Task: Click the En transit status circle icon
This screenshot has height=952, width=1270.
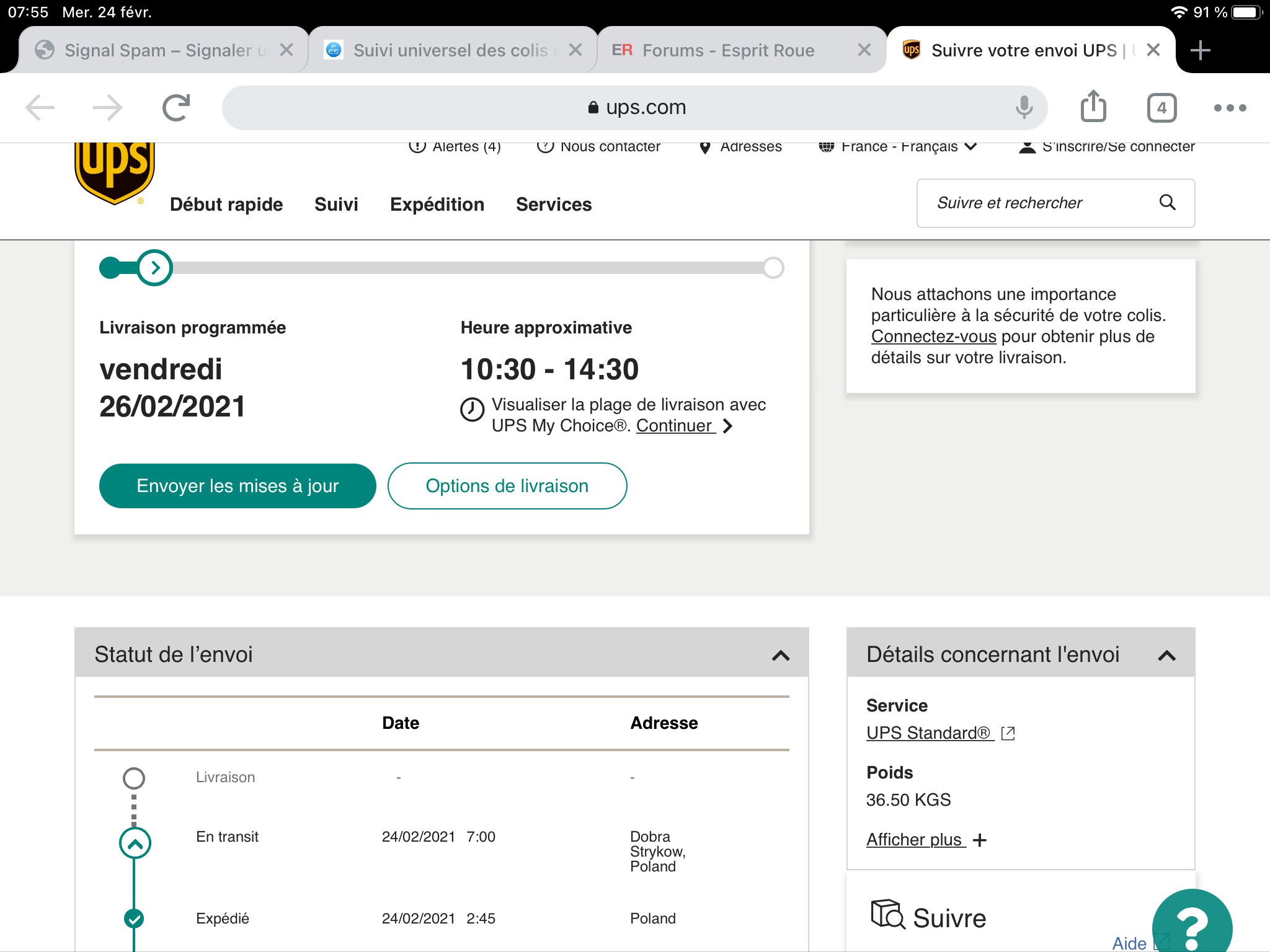Action: (x=135, y=844)
